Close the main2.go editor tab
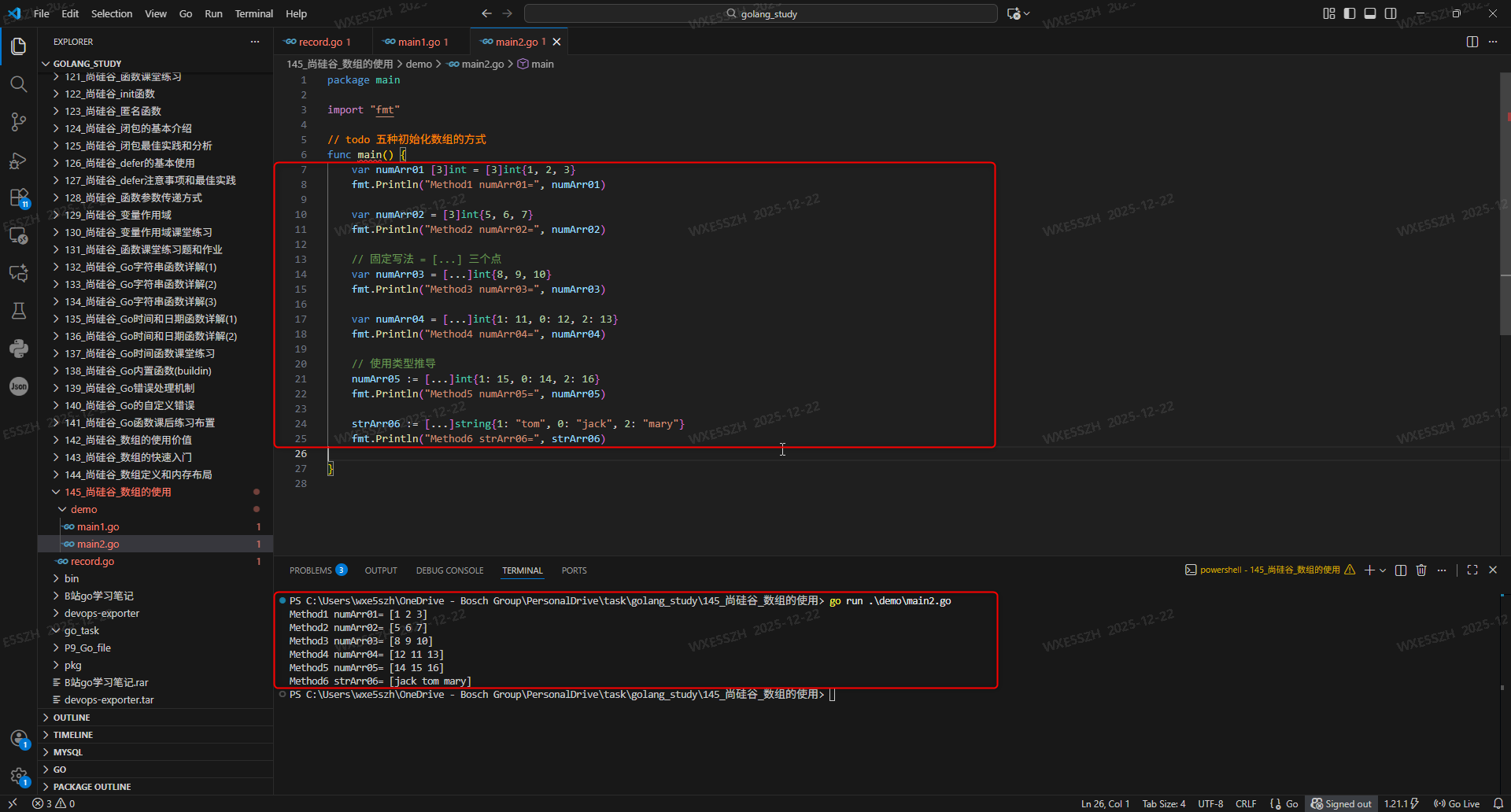Screen dimensions: 1511x812 tap(557, 42)
